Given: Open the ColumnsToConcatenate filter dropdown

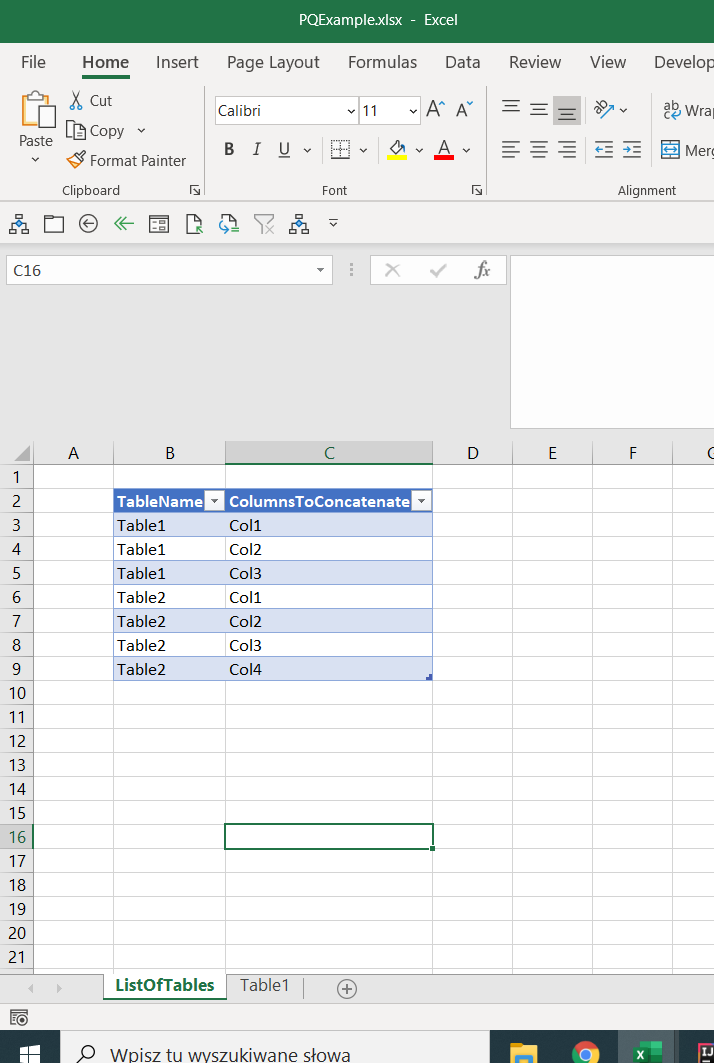Looking at the screenshot, I should pos(421,501).
